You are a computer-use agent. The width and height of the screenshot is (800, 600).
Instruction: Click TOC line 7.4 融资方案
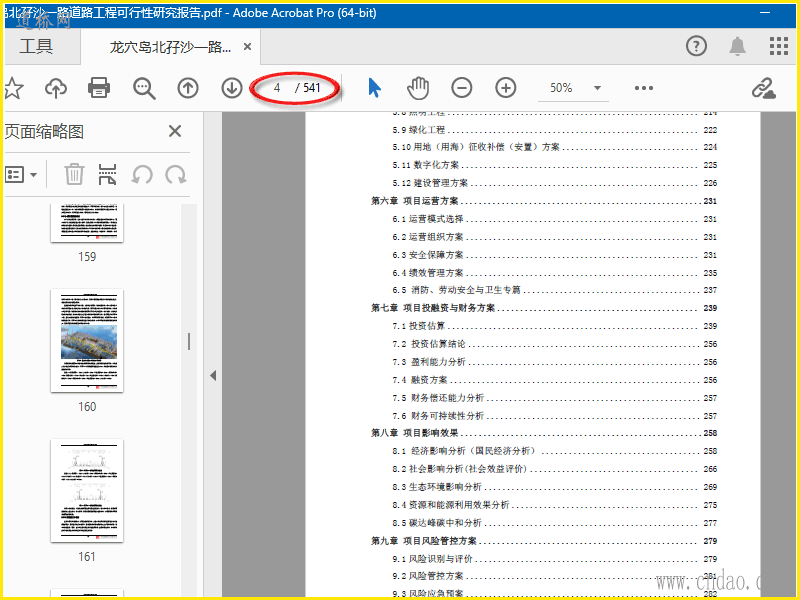[555, 380]
